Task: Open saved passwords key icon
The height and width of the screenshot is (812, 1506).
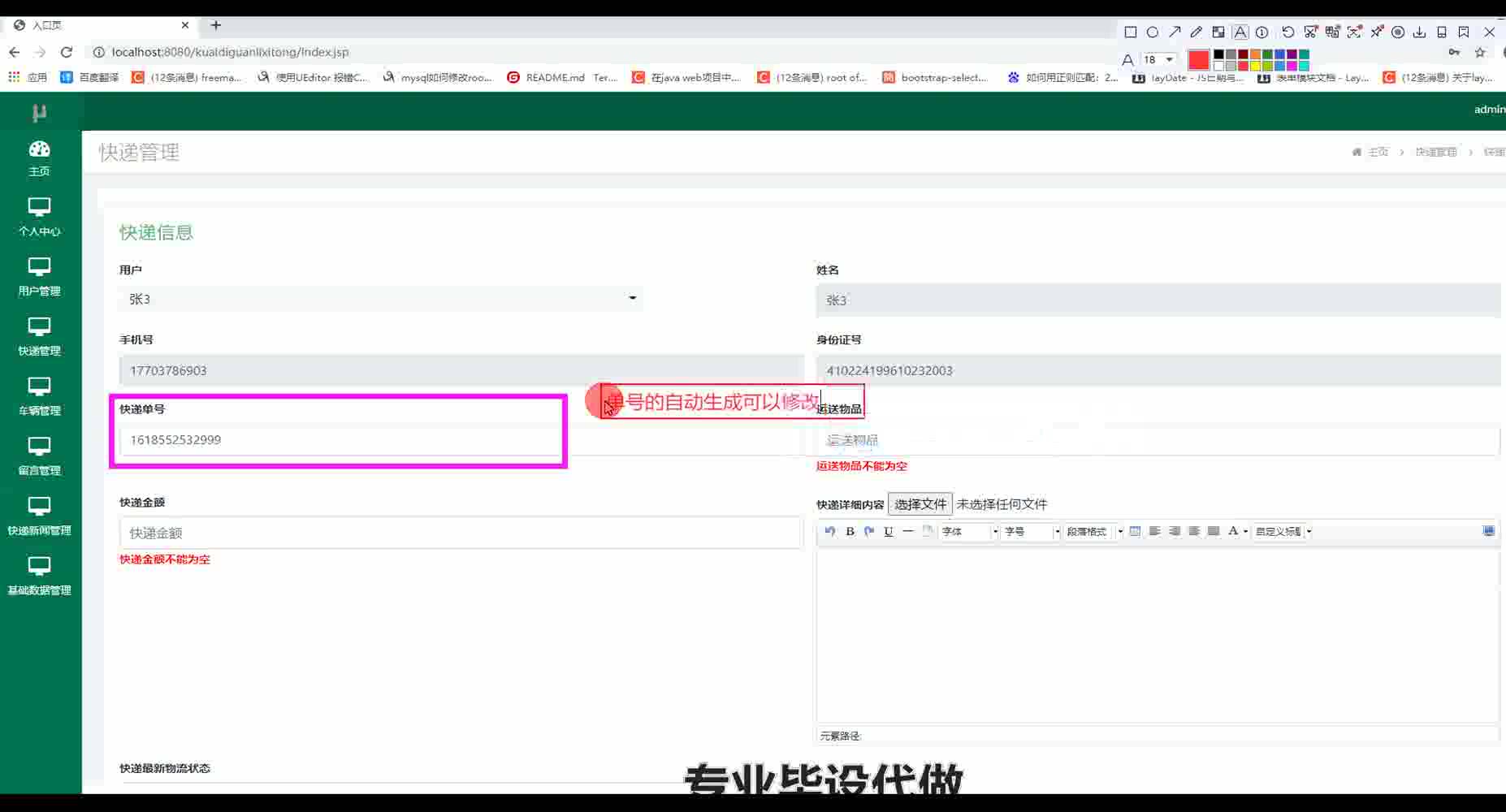Action: click(x=1454, y=53)
